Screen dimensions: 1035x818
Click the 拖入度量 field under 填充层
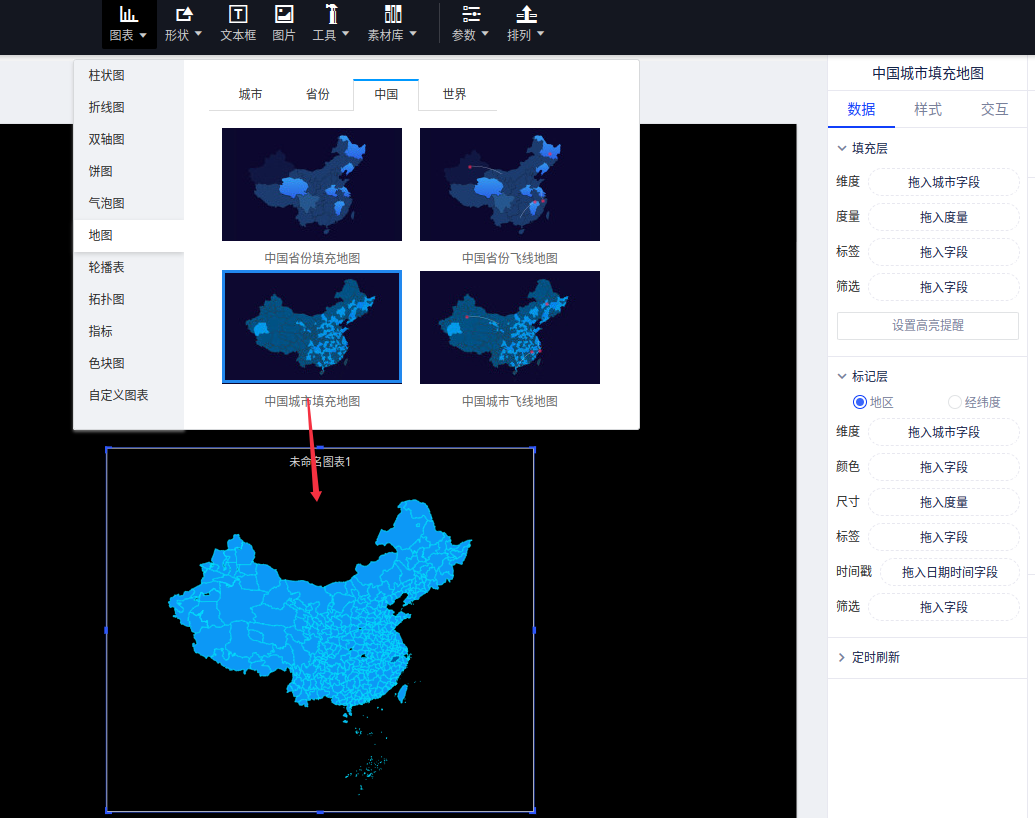(944, 217)
